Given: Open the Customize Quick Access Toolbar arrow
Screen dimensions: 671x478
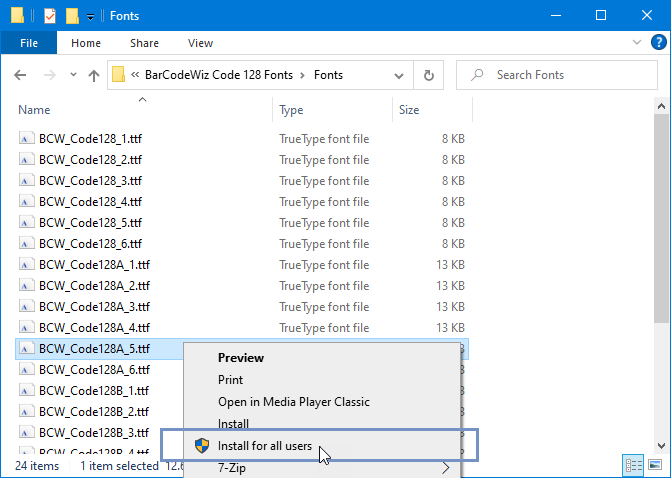Looking at the screenshot, I should pyautogui.click(x=90, y=17).
